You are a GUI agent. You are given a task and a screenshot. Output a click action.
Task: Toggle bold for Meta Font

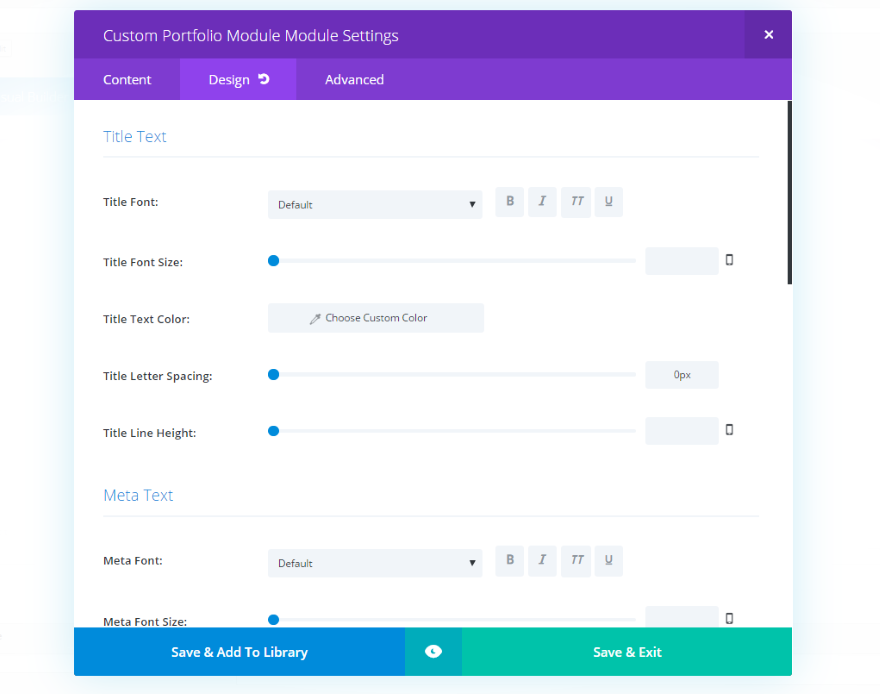[x=510, y=561]
